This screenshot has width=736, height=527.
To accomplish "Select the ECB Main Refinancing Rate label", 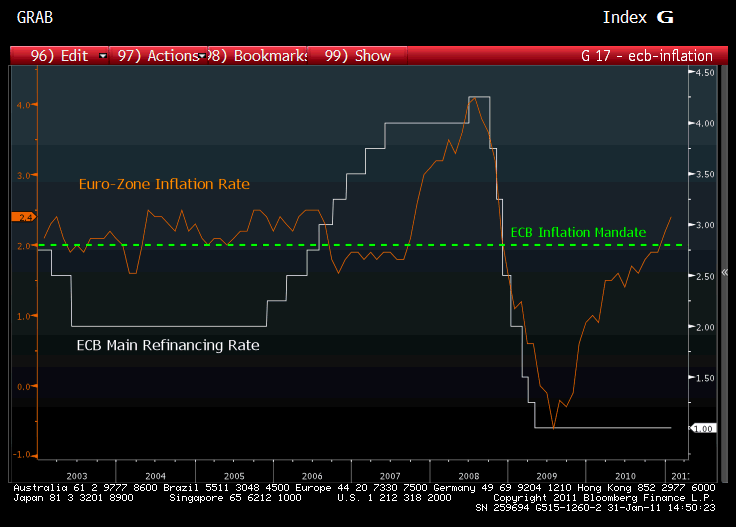I will coord(168,345).
